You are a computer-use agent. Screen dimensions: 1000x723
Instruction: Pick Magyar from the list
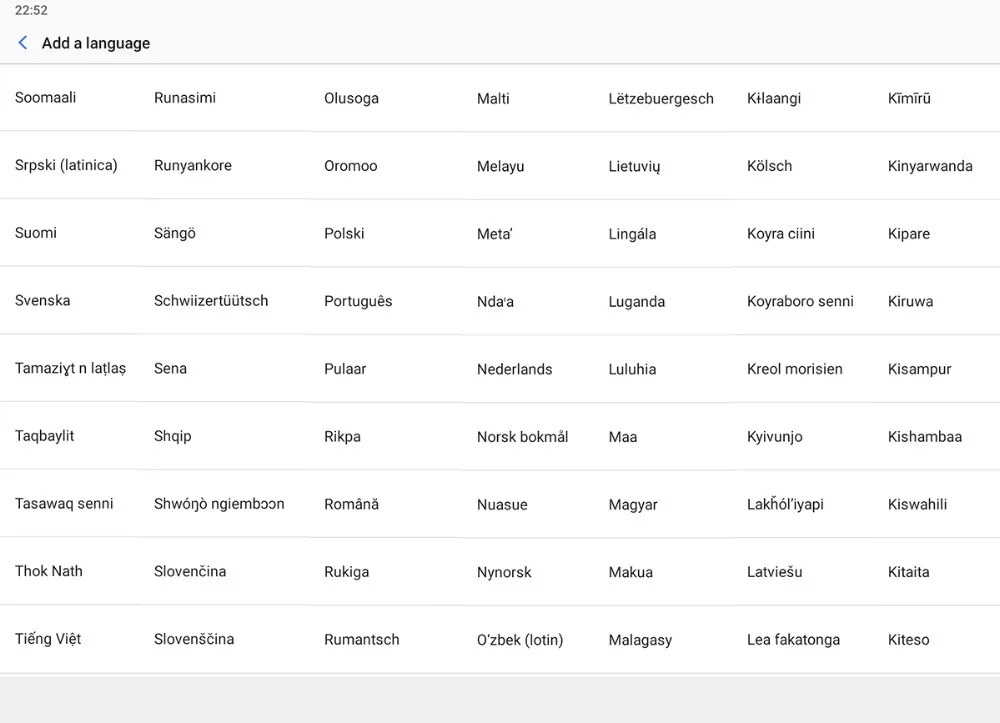pyautogui.click(x=633, y=504)
